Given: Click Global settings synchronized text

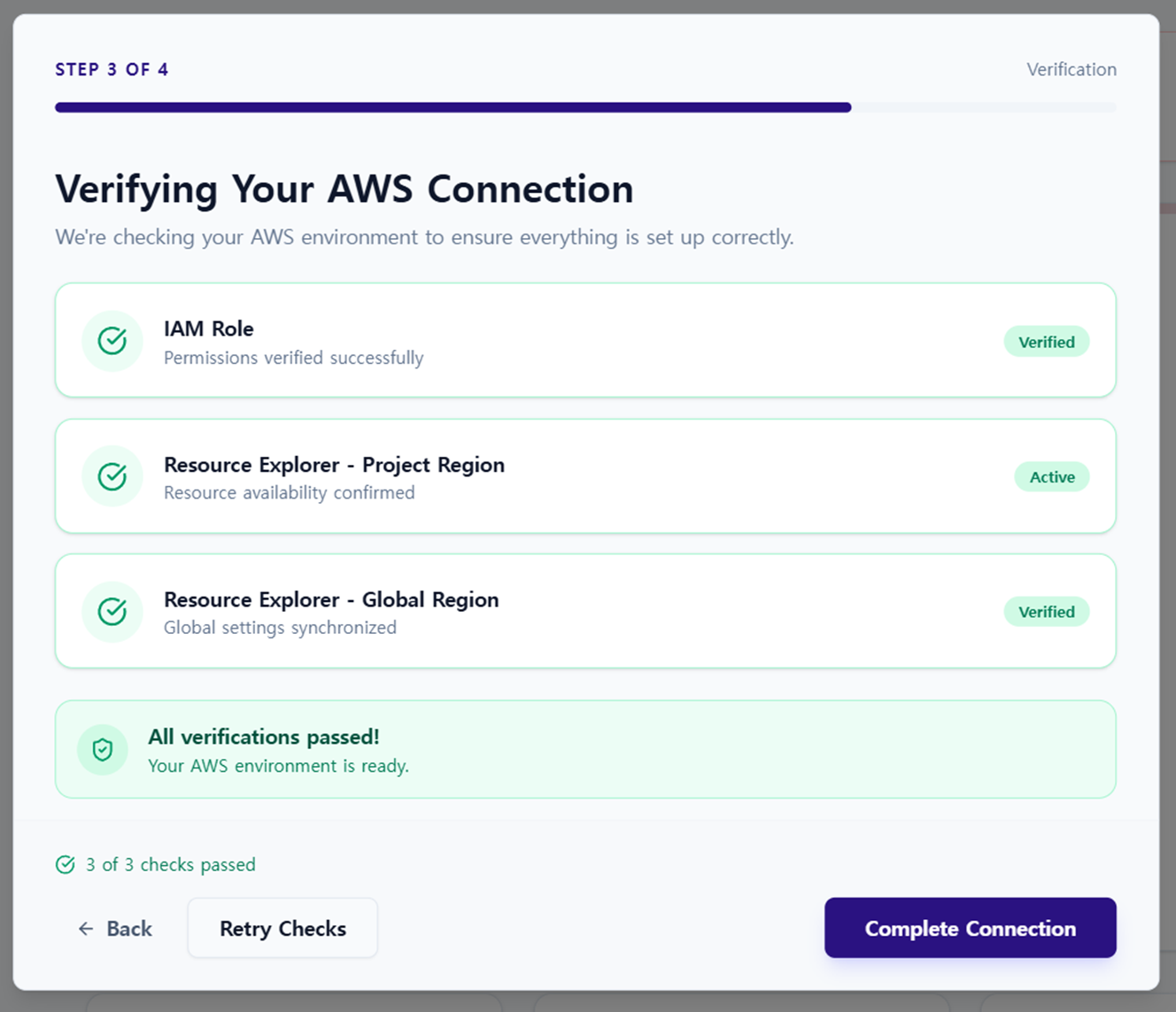Looking at the screenshot, I should tap(280, 628).
